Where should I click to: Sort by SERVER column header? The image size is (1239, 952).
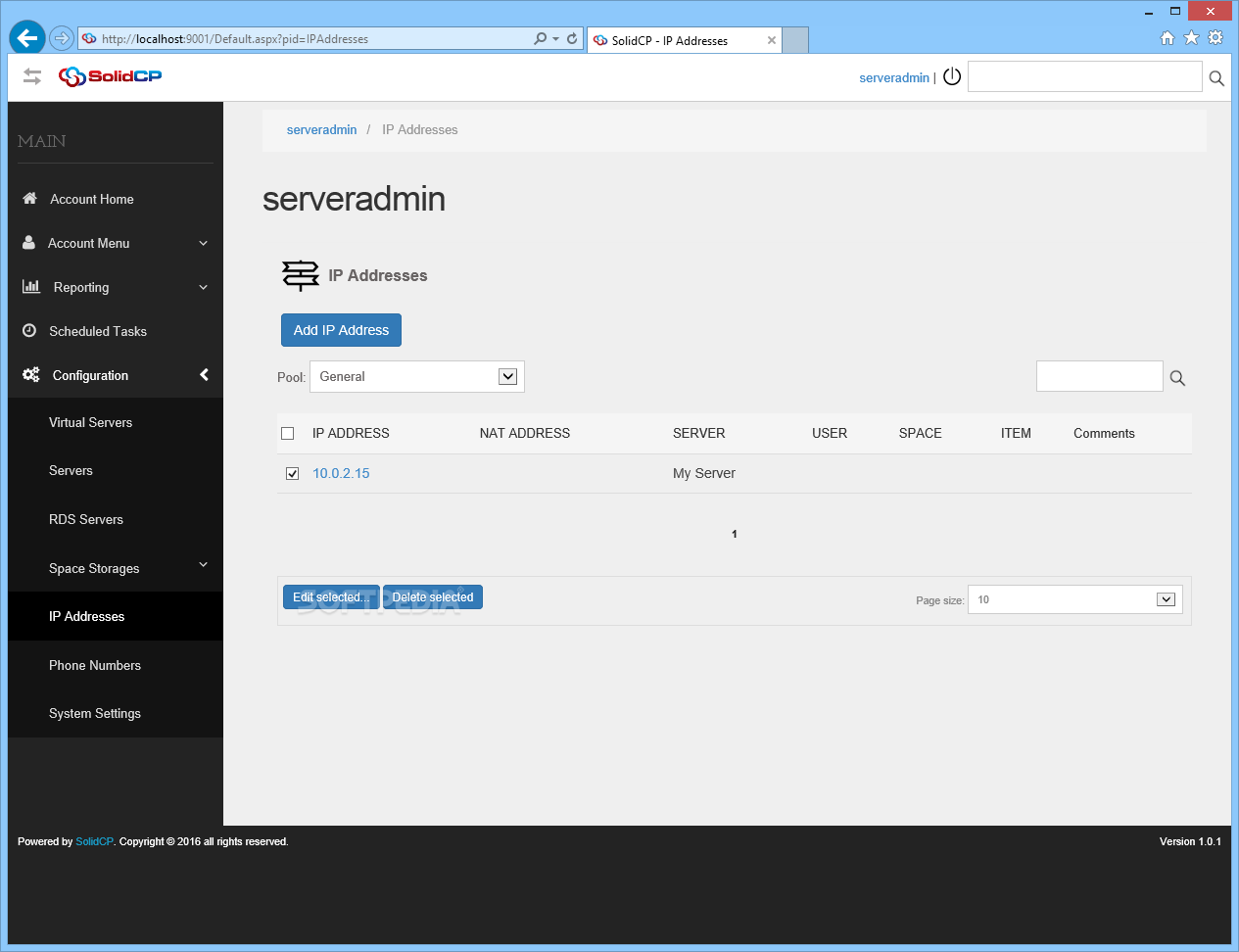click(x=699, y=433)
